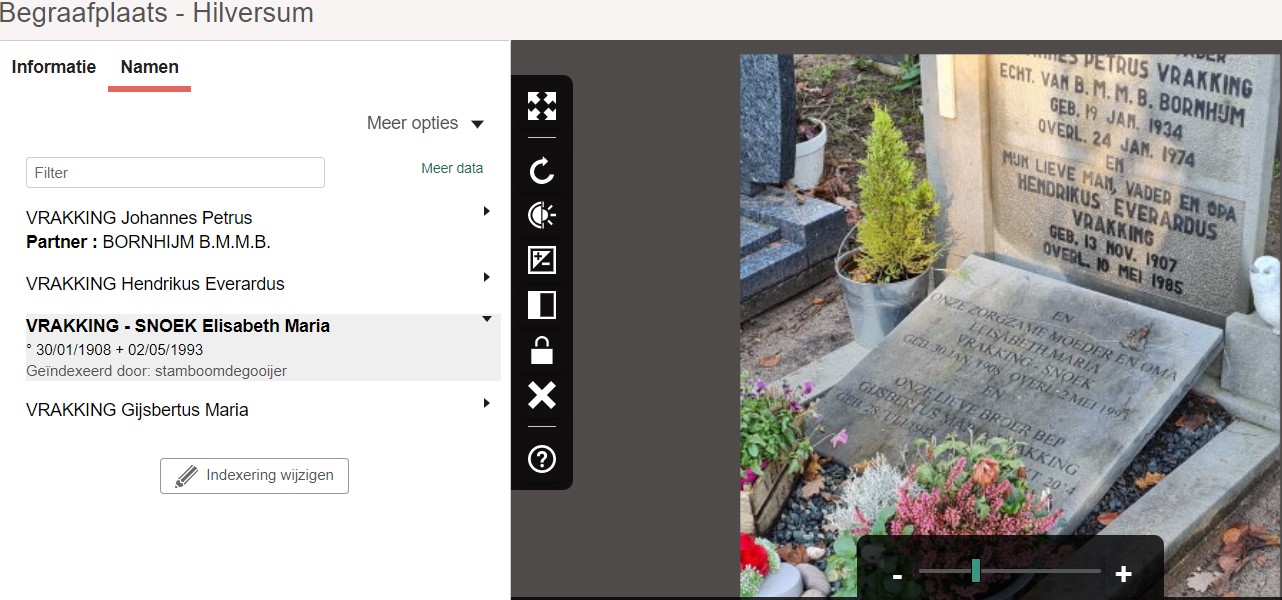The width and height of the screenshot is (1282, 600).
Task: Expand Hendrikus Everardus entry arrow
Action: coord(486,277)
